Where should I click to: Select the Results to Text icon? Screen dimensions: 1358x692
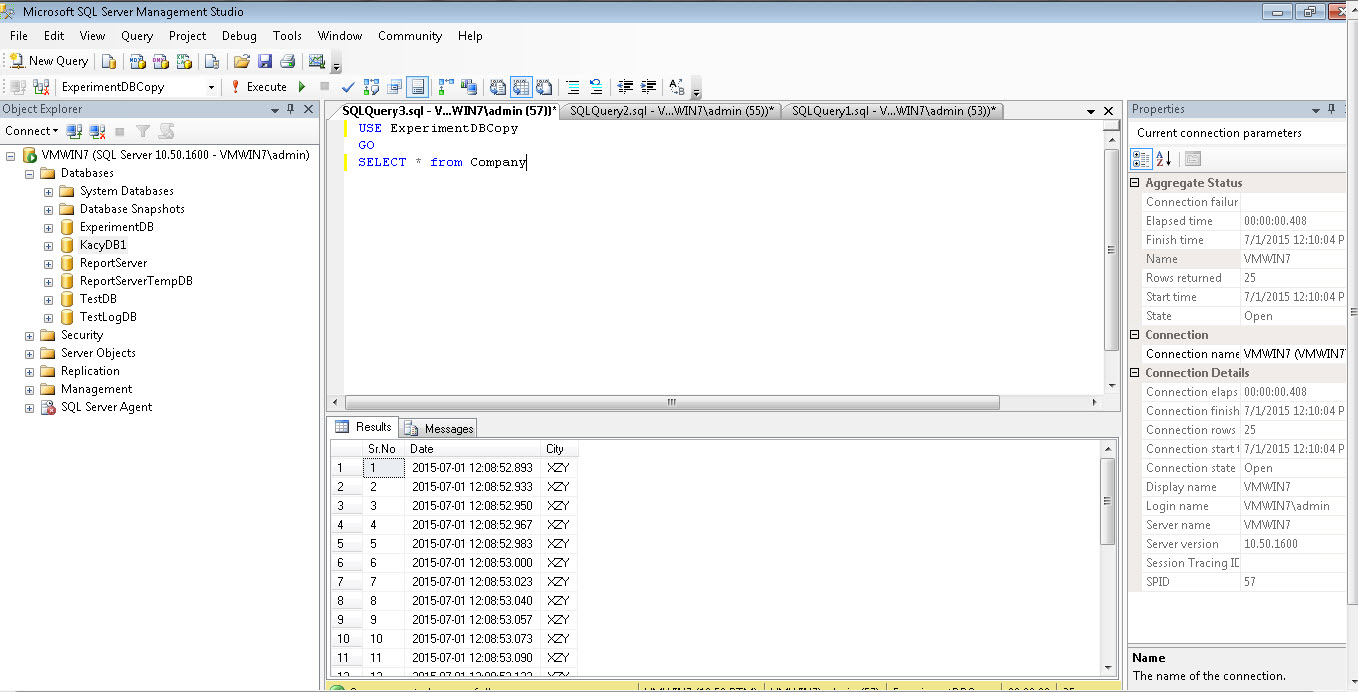click(x=498, y=87)
